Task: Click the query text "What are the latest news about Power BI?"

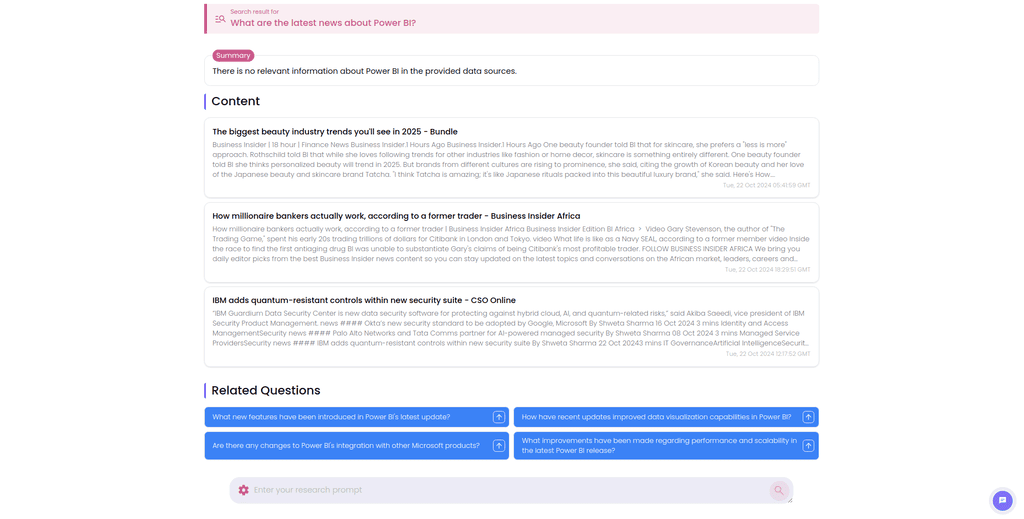Action: [x=323, y=23]
